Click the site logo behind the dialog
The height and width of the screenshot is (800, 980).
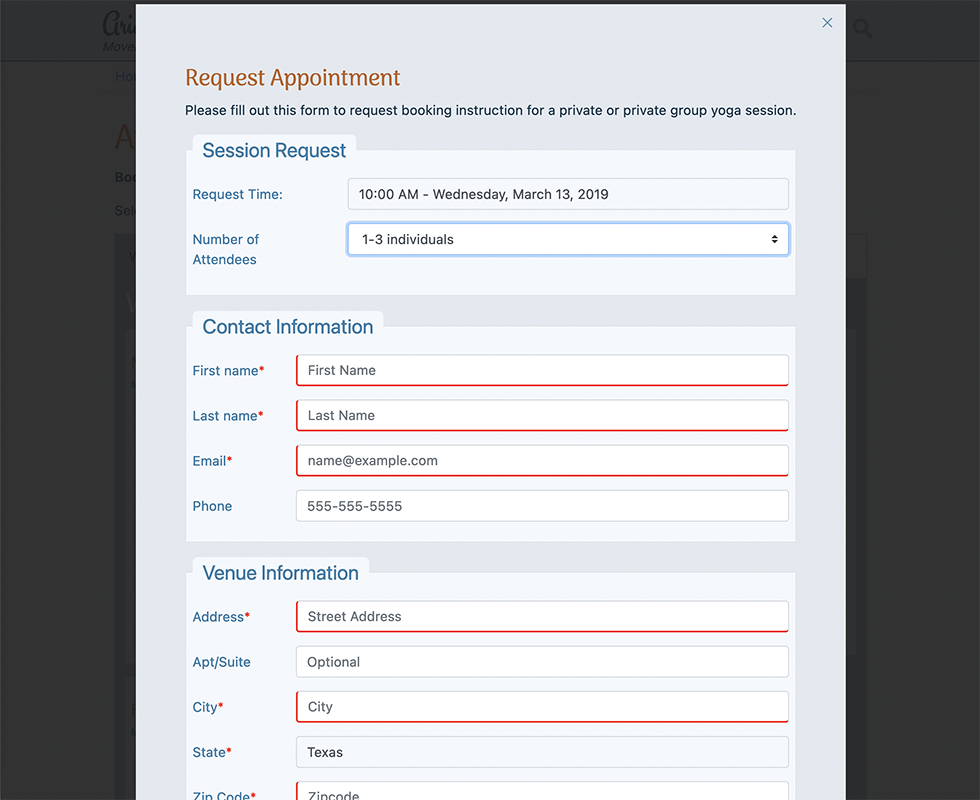(119, 30)
